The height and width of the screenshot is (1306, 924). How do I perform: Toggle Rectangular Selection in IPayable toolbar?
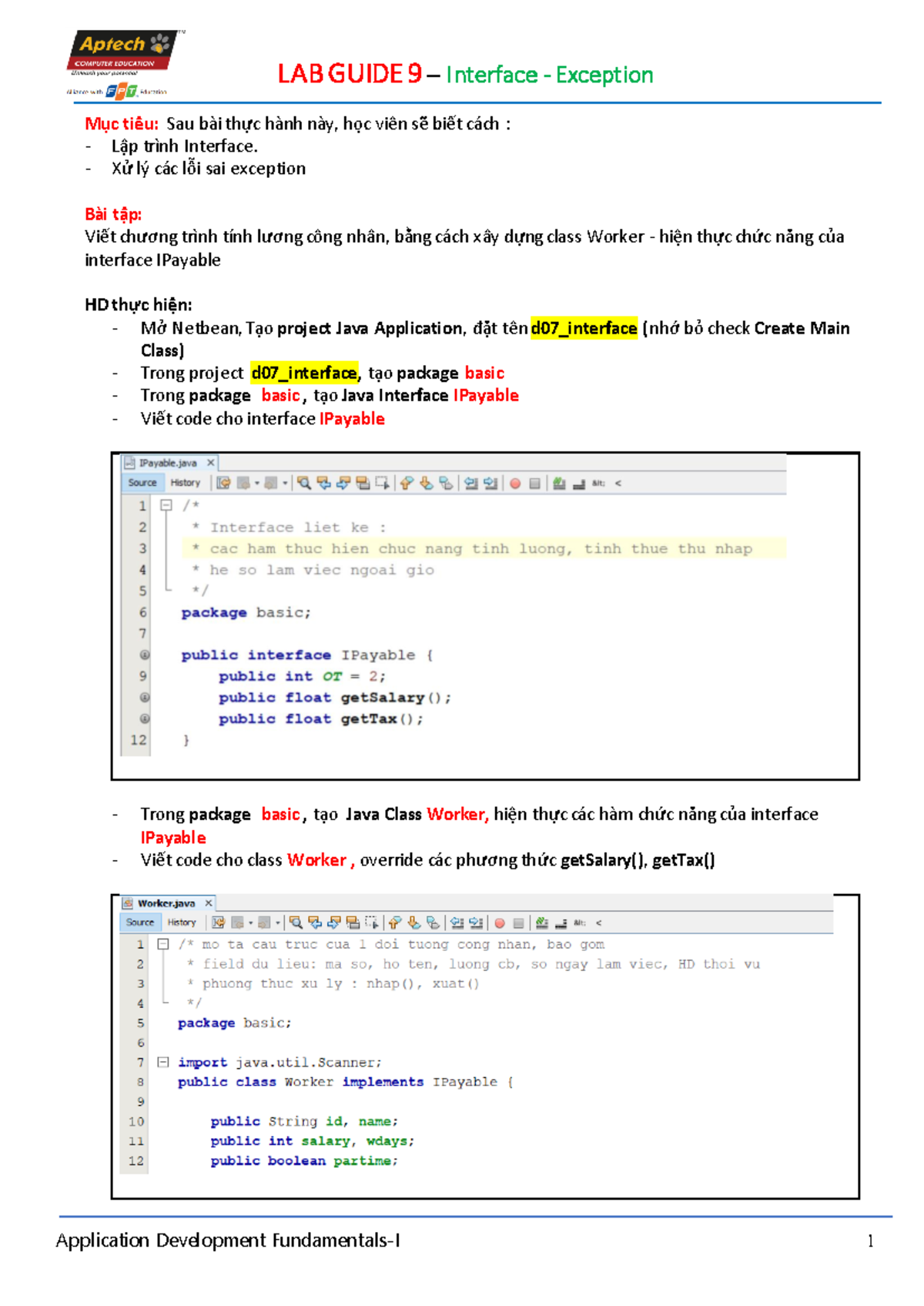pyautogui.click(x=382, y=483)
